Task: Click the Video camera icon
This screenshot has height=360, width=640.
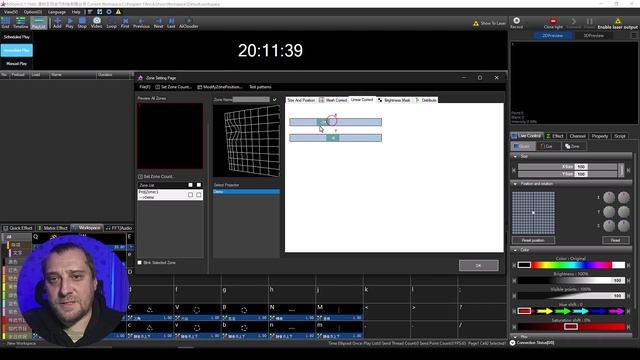Action: tap(97, 22)
